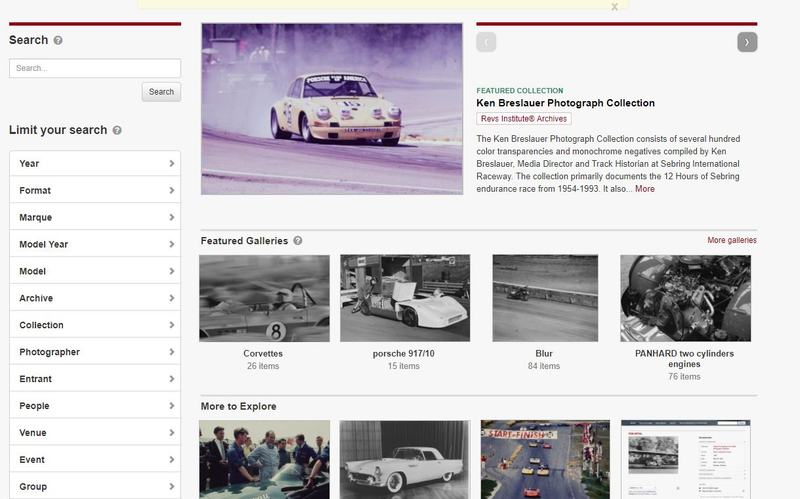Open explore photo of white Thunderbird
Viewport: 800px width, 499px height.
[x=405, y=460]
